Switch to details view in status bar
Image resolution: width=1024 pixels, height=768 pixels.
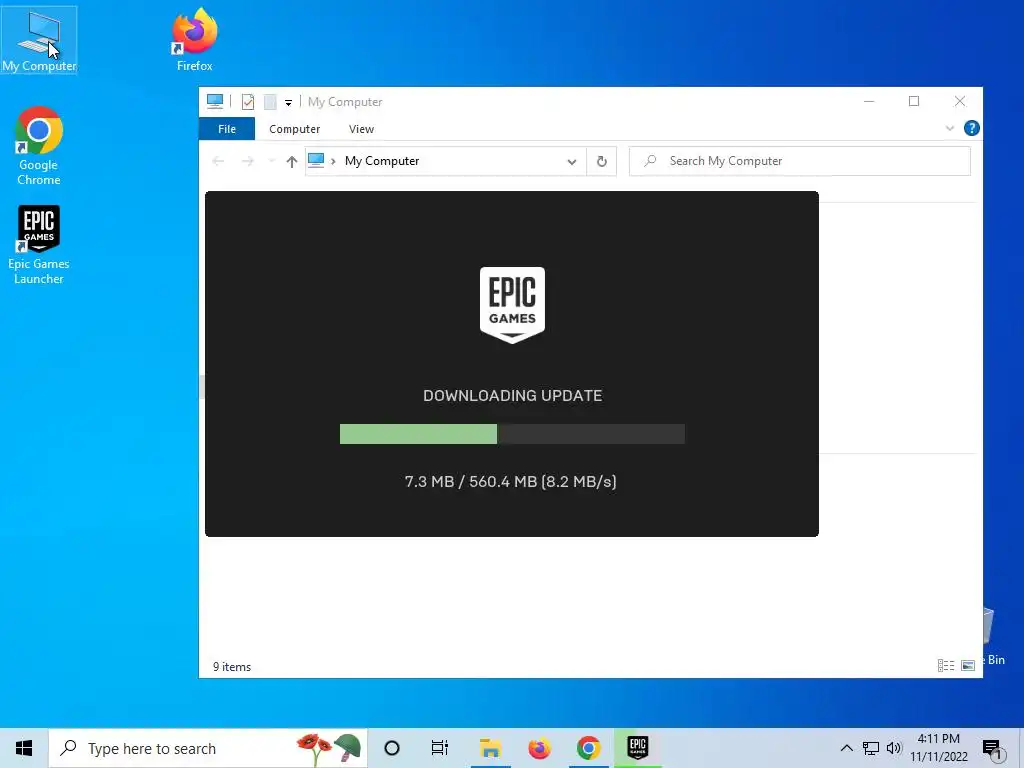click(x=946, y=665)
